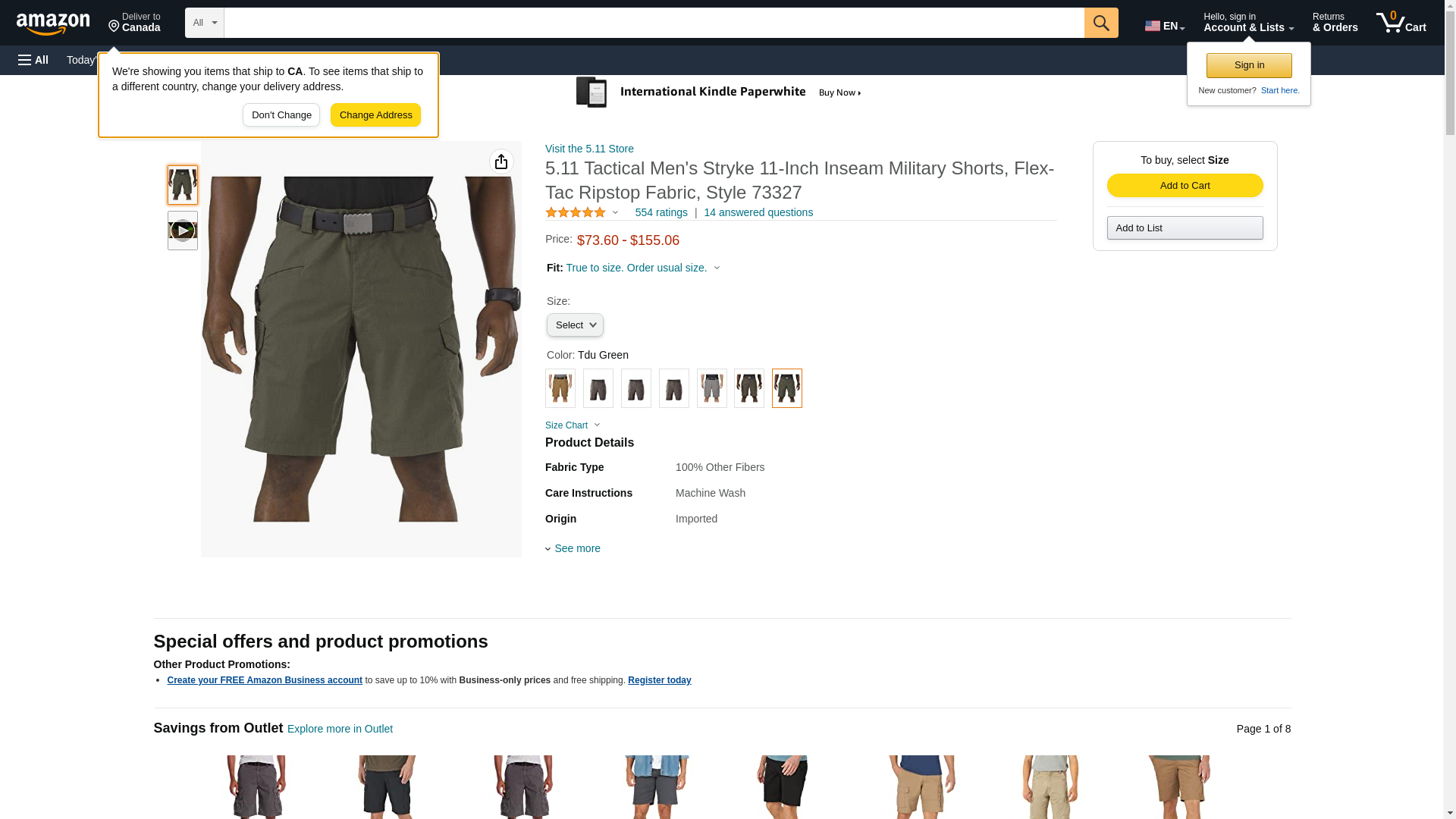Click the Amazon logo
Screen dimensions: 1456x819
(53, 24)
